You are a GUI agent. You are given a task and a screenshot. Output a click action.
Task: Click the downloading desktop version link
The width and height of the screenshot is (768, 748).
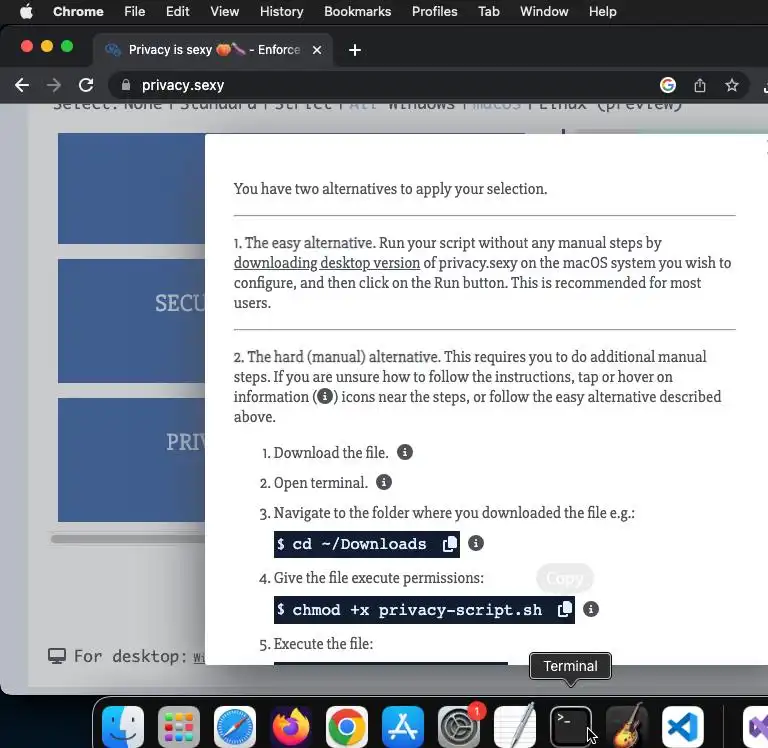(x=327, y=263)
